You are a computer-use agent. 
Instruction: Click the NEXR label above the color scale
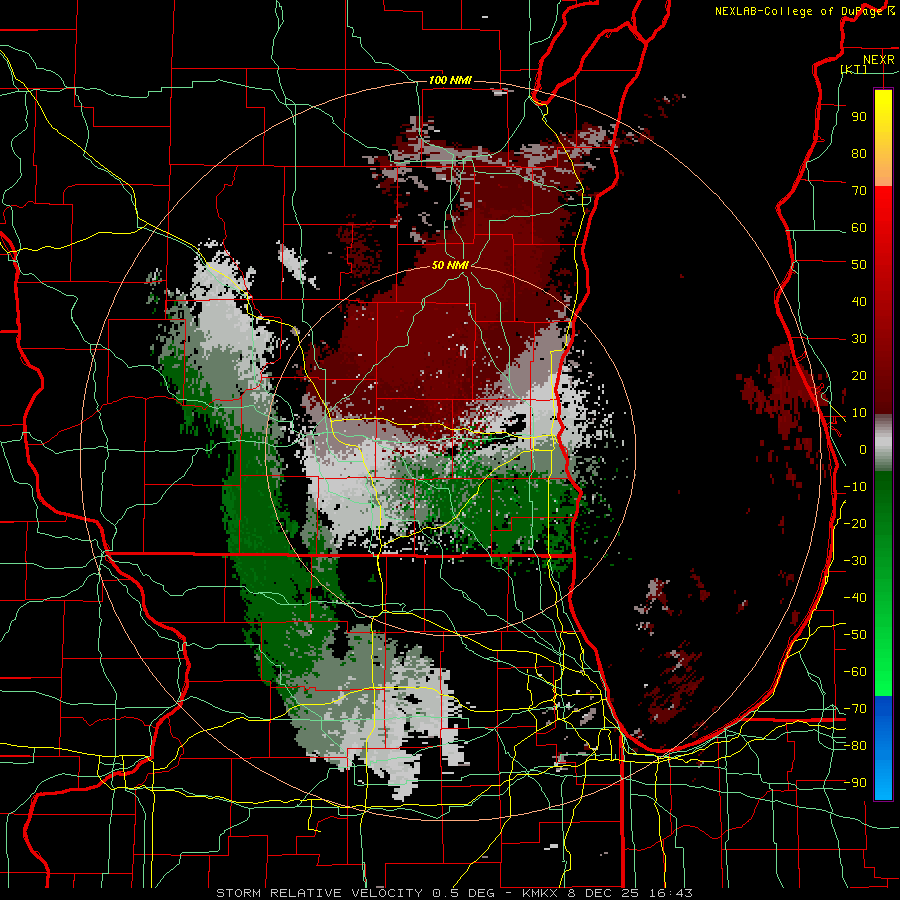pos(878,60)
